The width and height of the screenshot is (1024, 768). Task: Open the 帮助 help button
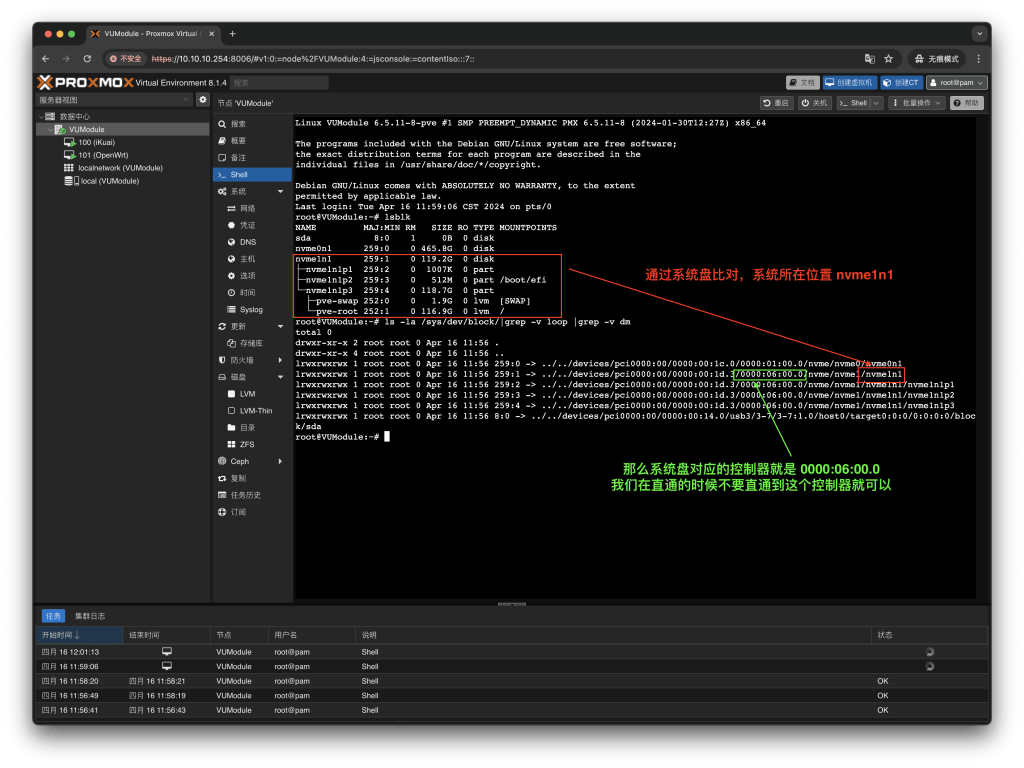pos(967,103)
